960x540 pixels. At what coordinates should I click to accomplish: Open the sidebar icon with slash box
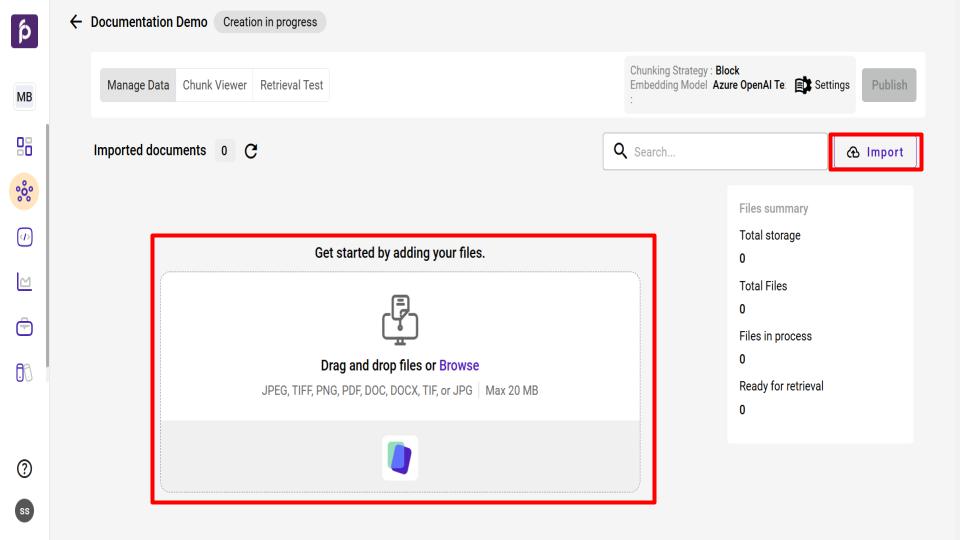[24, 236]
